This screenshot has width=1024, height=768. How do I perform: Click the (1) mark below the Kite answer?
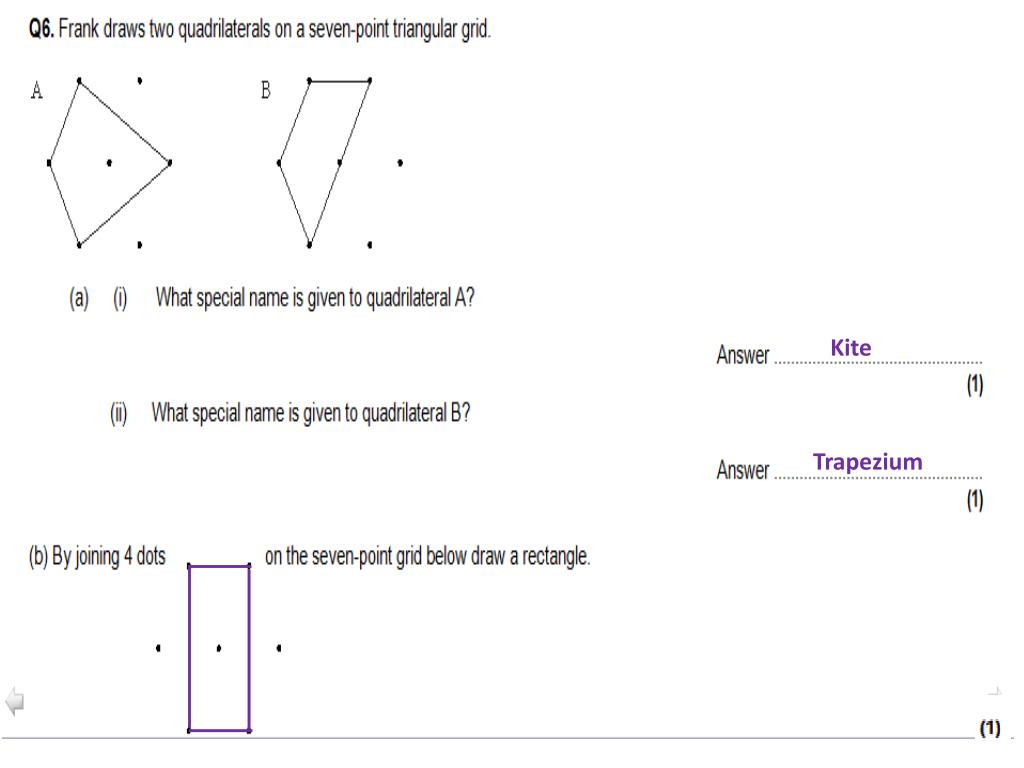(974, 384)
